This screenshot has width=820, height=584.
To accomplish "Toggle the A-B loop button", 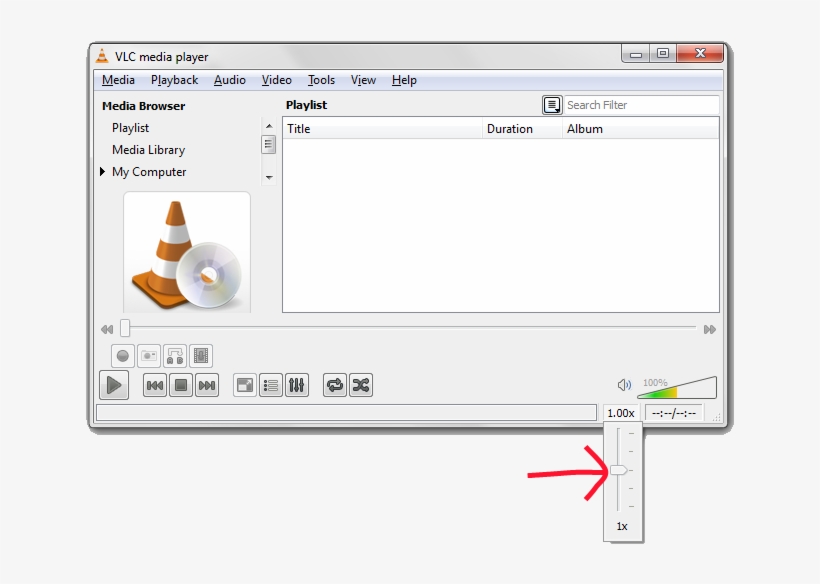I will click(175, 356).
